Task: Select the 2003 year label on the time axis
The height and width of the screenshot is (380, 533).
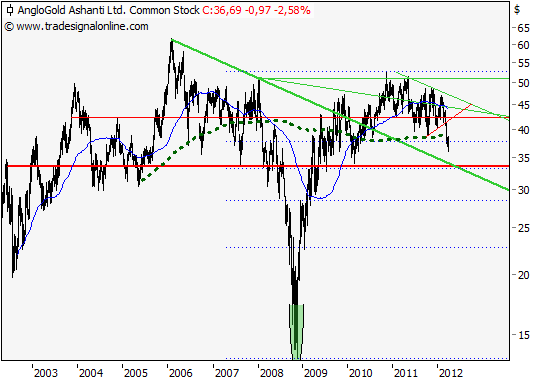Action: (46, 373)
